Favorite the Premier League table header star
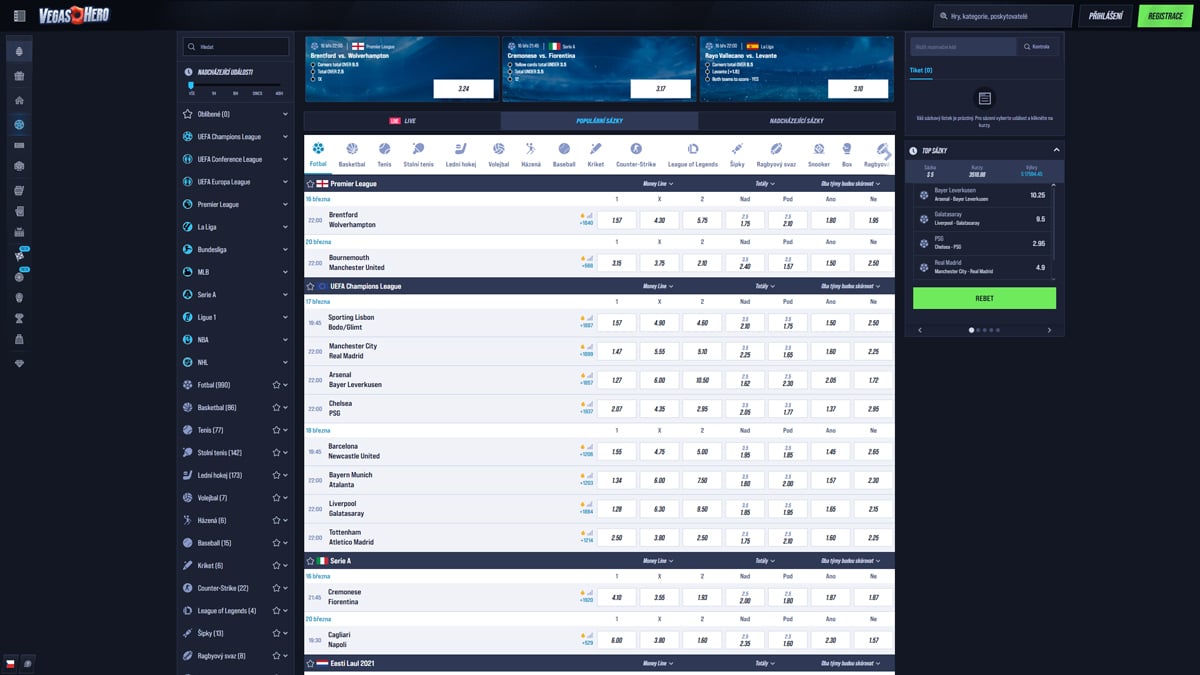Screen dimensions: 1200x675 311,184
